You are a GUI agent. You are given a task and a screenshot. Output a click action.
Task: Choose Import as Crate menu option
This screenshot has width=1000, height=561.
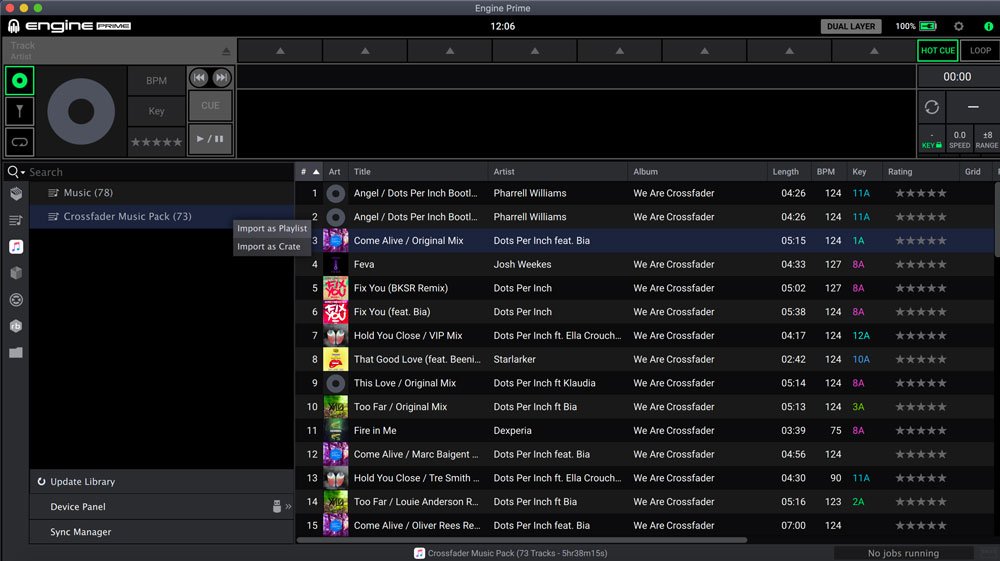click(x=269, y=247)
